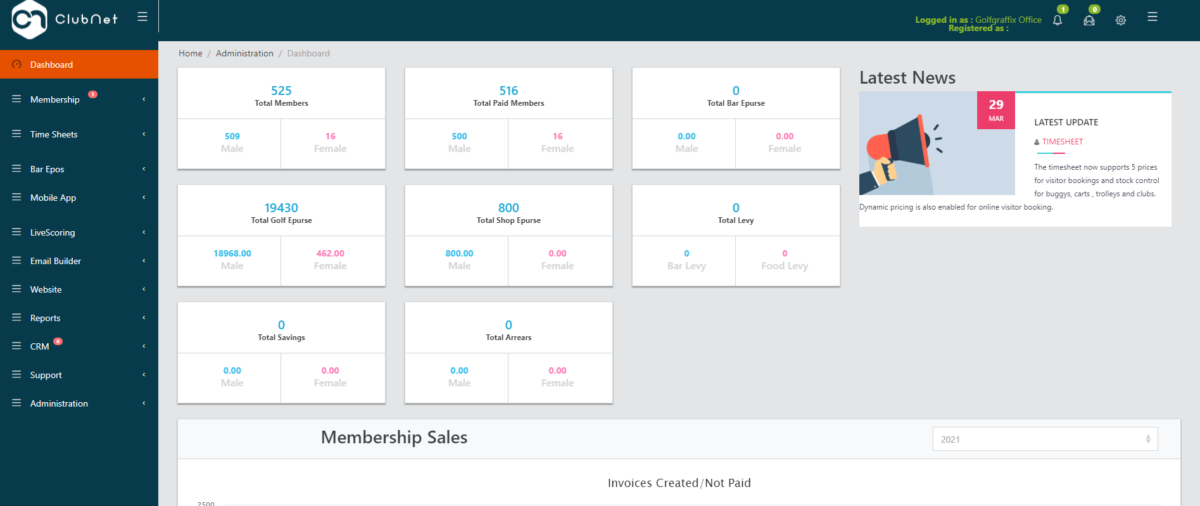Expand the Bar Epos menu chevron

[x=144, y=169]
